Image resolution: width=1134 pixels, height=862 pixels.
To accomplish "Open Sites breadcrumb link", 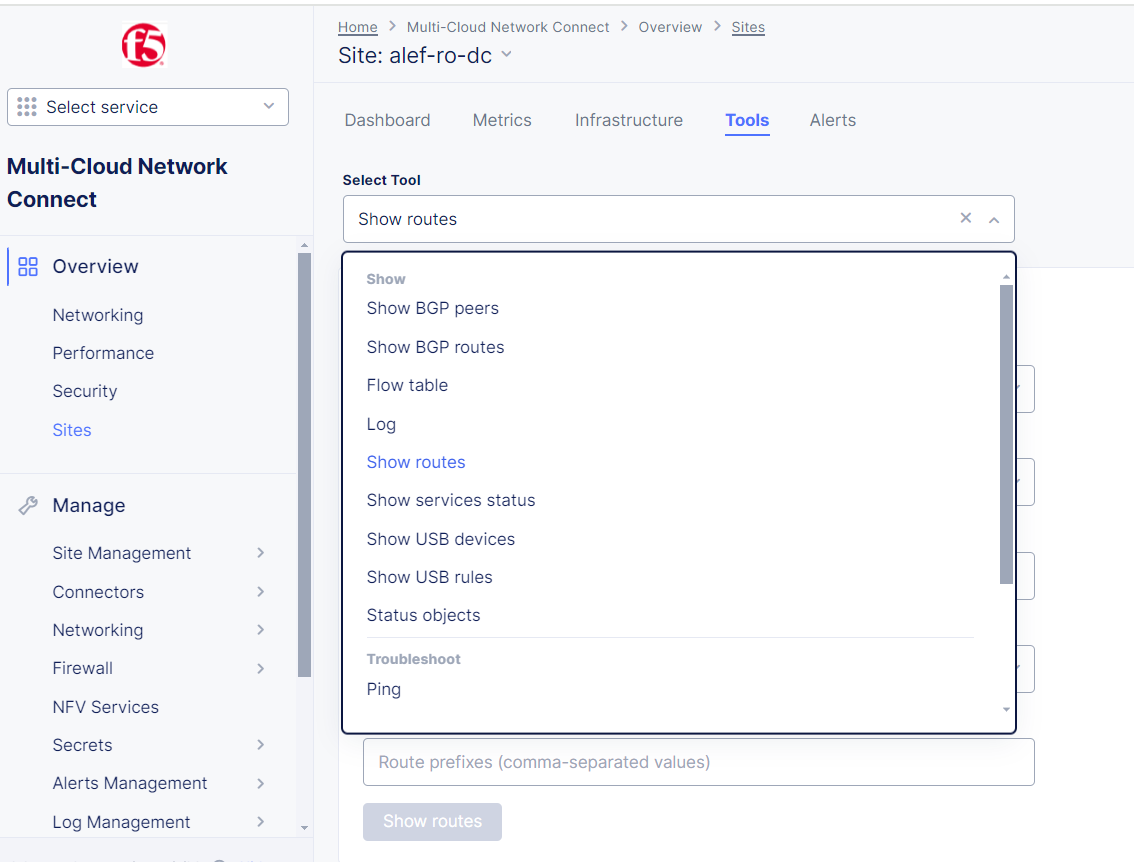I will pyautogui.click(x=748, y=27).
